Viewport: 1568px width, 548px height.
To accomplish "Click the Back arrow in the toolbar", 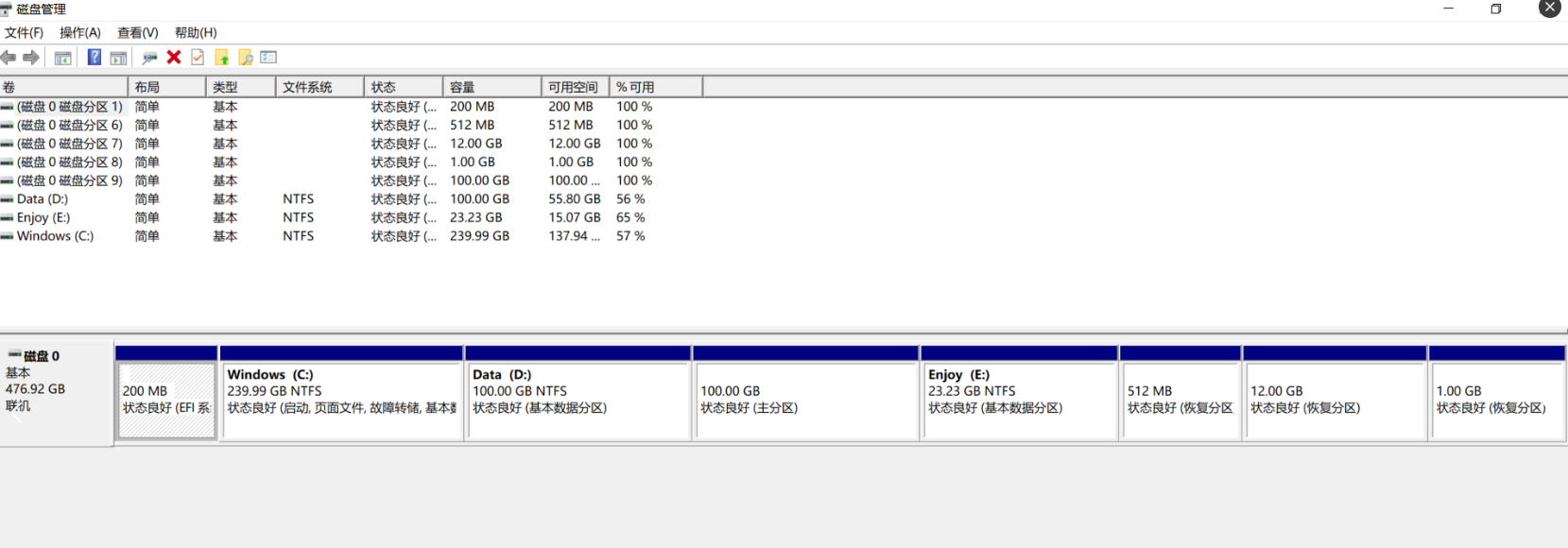I will [x=9, y=58].
